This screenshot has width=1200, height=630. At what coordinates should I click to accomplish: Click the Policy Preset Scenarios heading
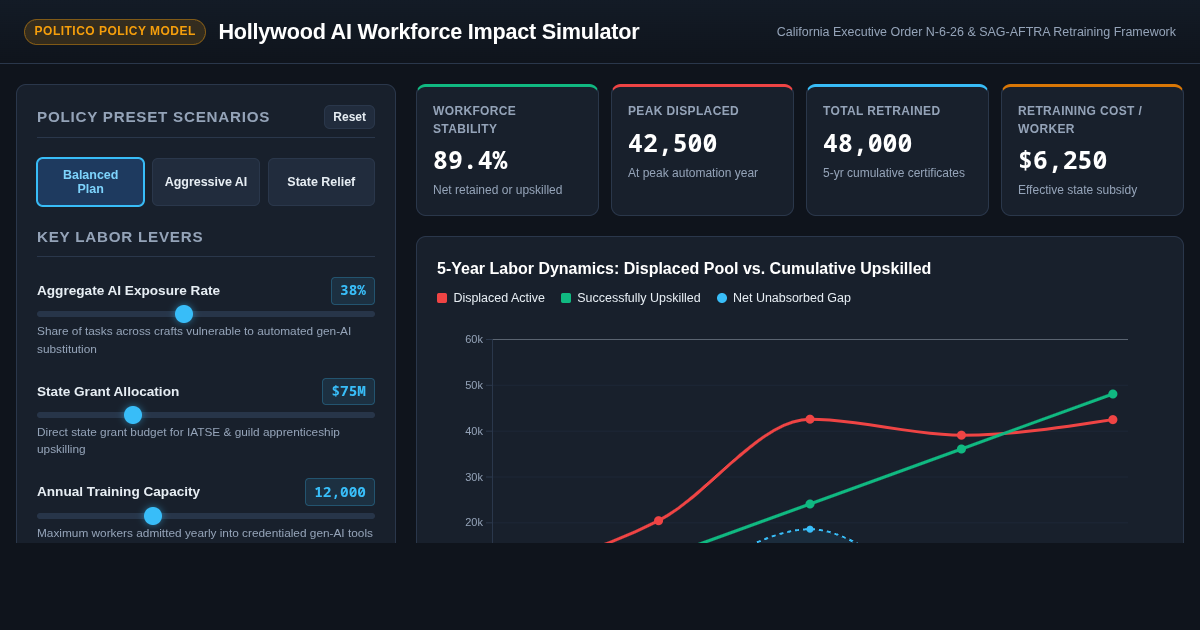click(x=153, y=117)
